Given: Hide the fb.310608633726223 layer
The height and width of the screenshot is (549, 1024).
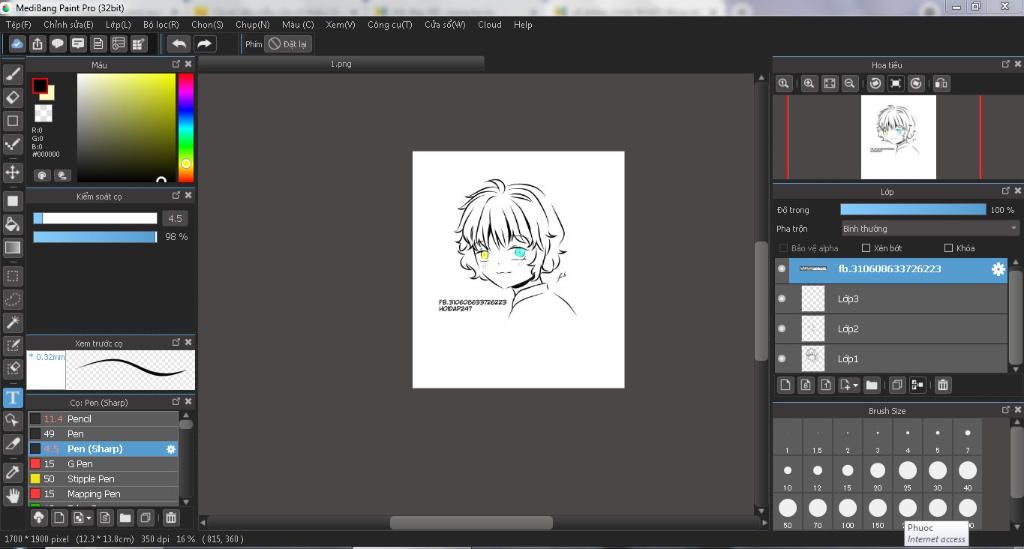Looking at the screenshot, I should click(x=782, y=268).
